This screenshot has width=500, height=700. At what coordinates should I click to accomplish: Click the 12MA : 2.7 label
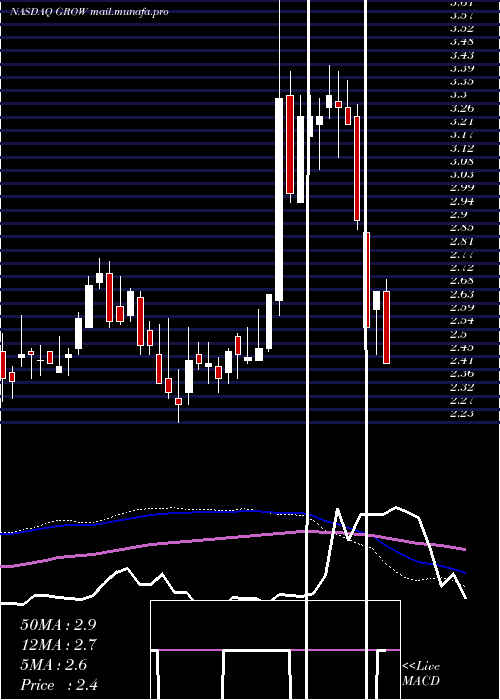point(58,645)
